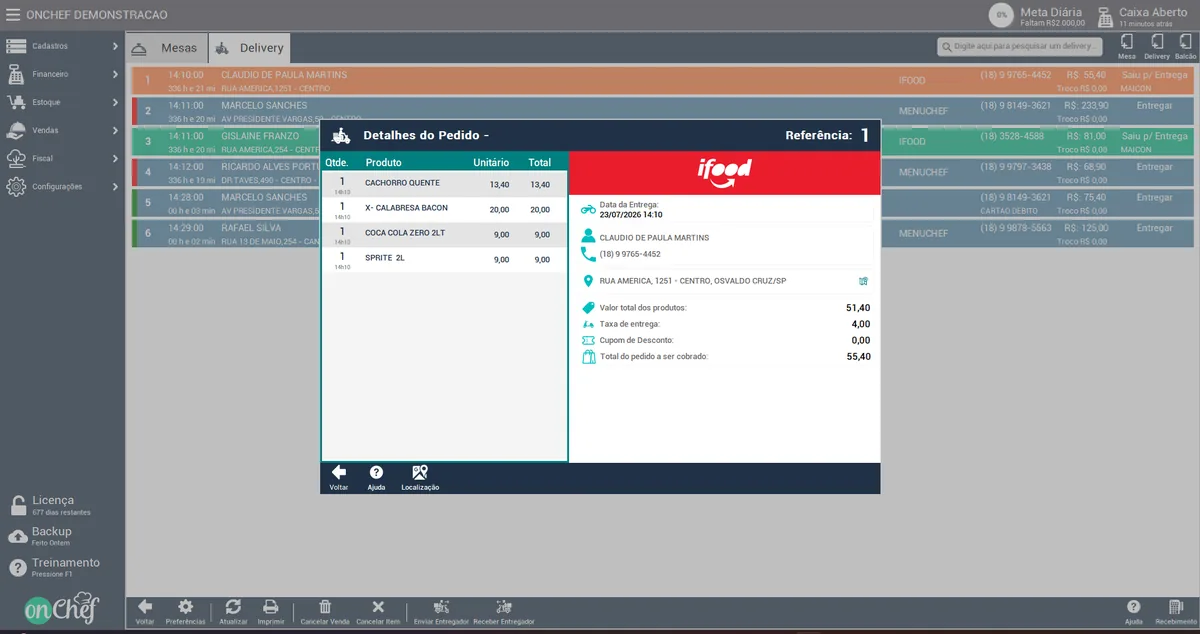Open Ajuda in the bottom-right toolbar

coord(1133,612)
